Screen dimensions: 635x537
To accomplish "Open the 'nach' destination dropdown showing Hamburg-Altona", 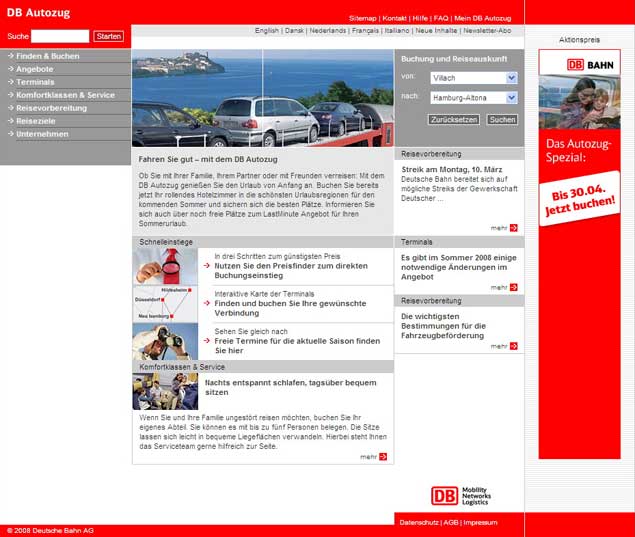I will point(474,98).
